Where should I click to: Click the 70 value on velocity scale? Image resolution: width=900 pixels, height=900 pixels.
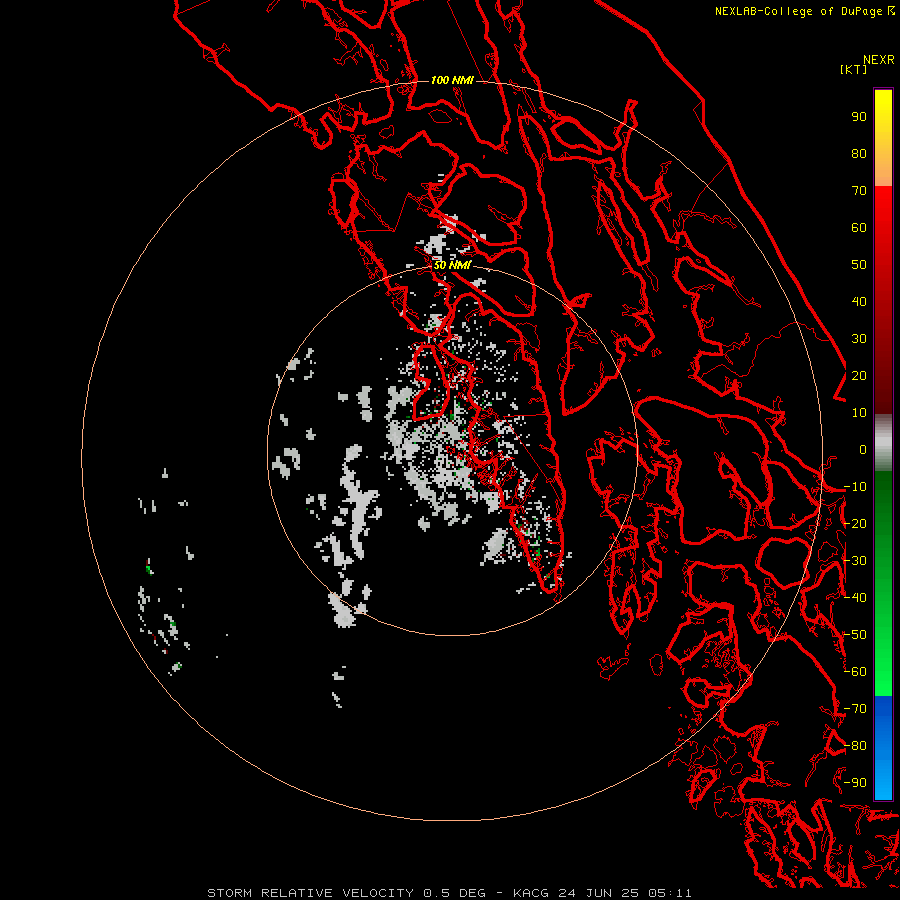[859, 191]
